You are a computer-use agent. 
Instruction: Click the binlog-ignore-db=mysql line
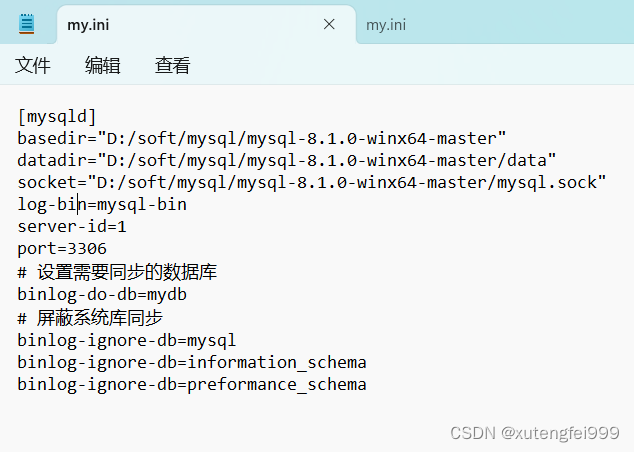coord(126,340)
